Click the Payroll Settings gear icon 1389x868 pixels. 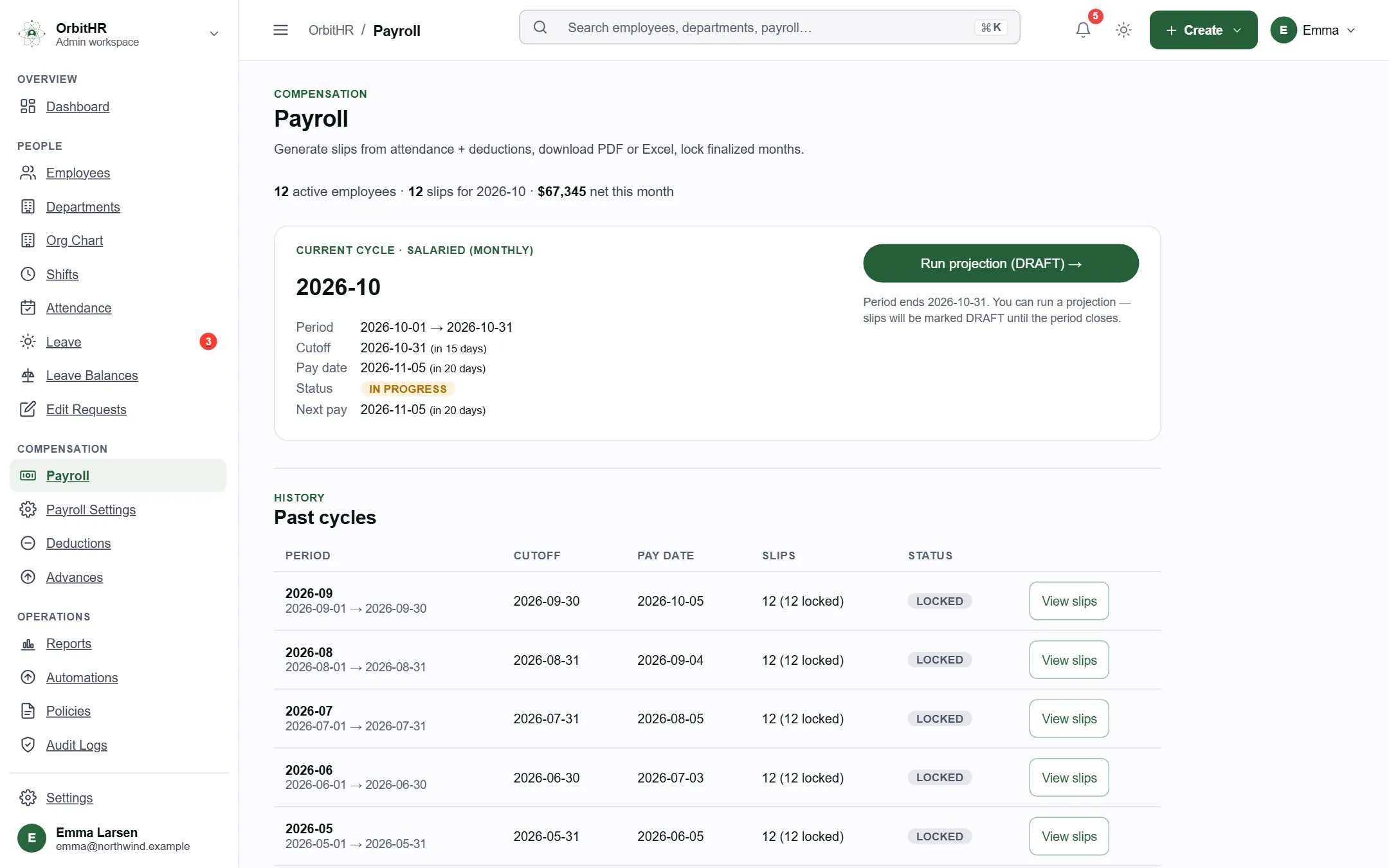coord(28,509)
